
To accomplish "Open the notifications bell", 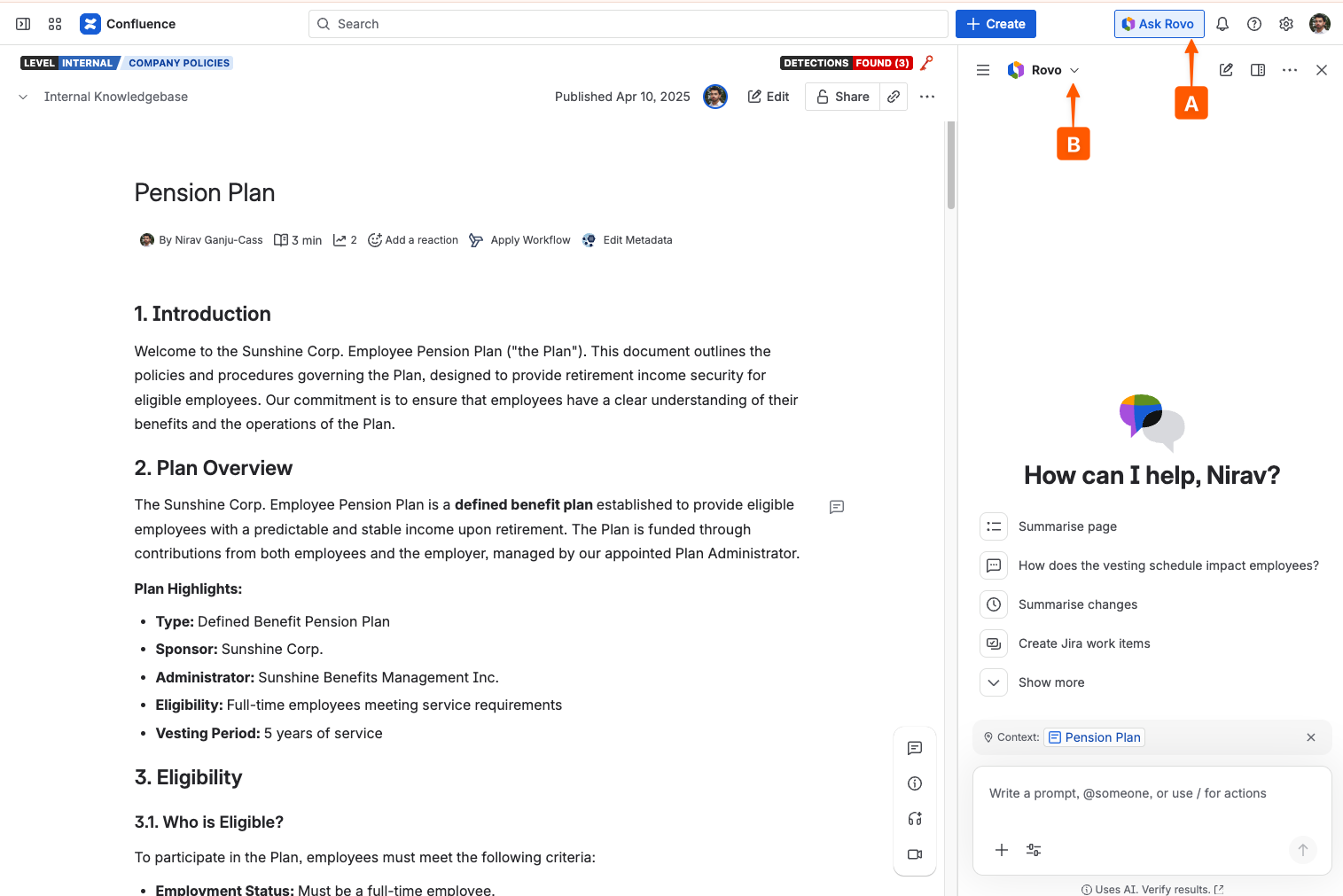I will 1222,24.
